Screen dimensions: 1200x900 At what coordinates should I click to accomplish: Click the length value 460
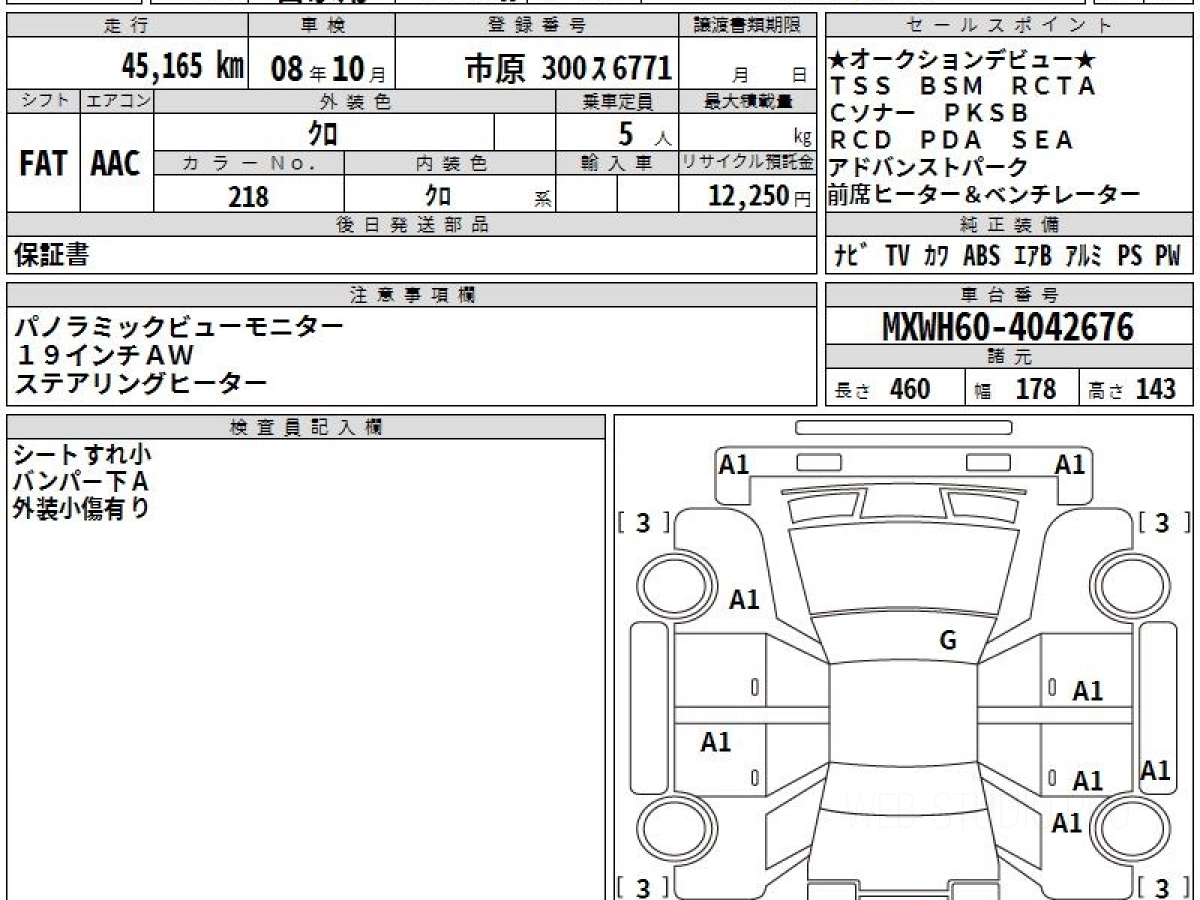pyautogui.click(x=909, y=389)
